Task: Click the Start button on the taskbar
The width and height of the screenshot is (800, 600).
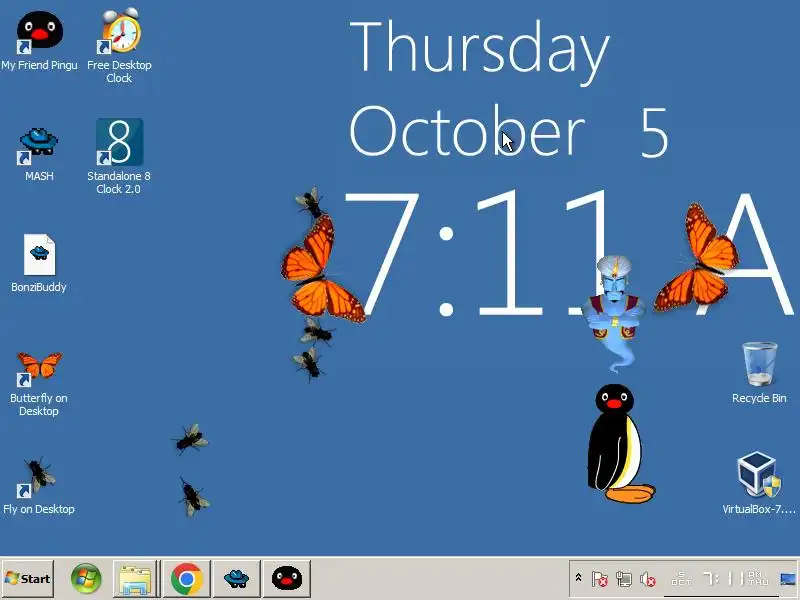Action: pos(28,579)
